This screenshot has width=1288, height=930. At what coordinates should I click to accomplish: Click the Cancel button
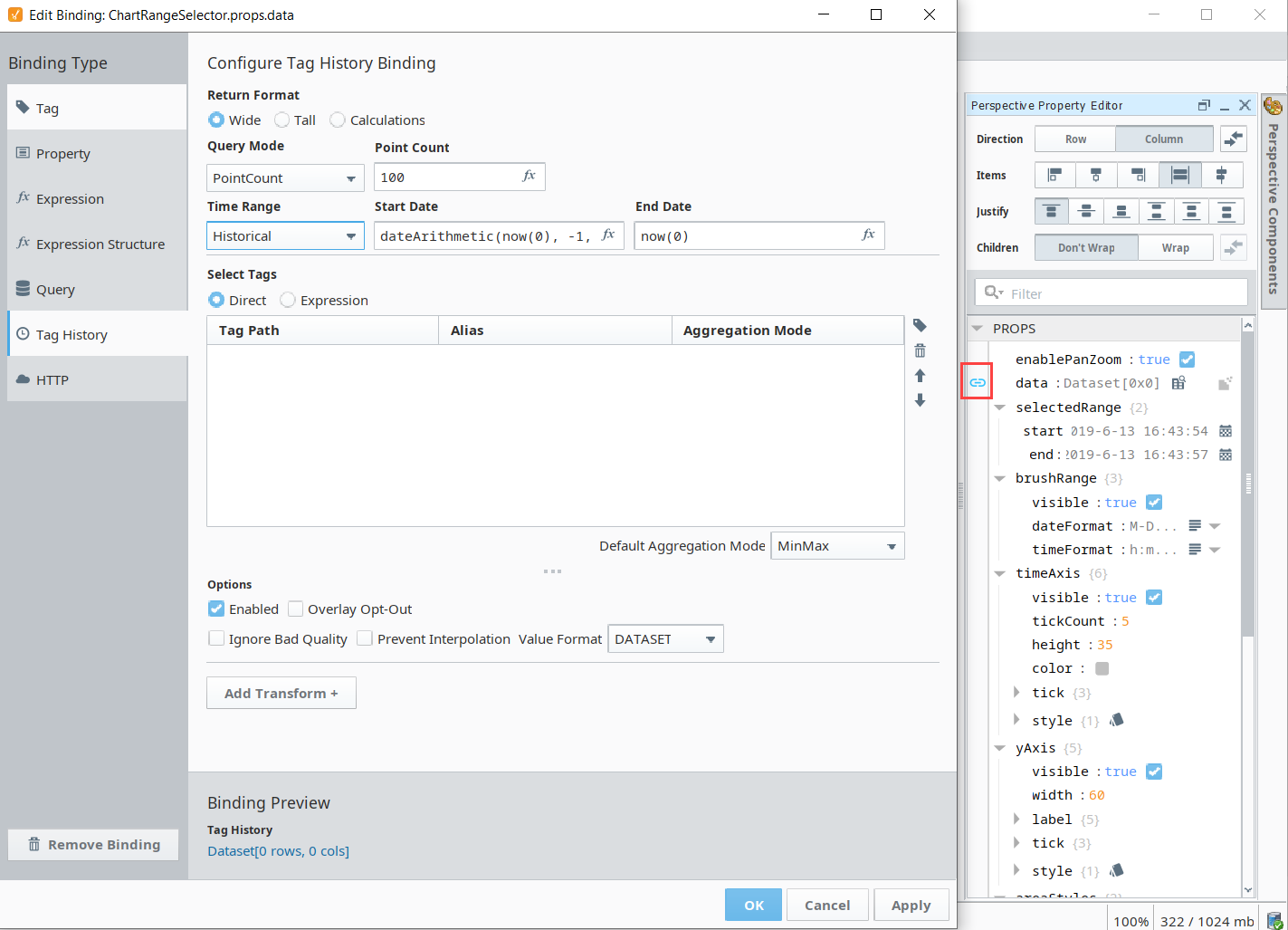[x=827, y=905]
